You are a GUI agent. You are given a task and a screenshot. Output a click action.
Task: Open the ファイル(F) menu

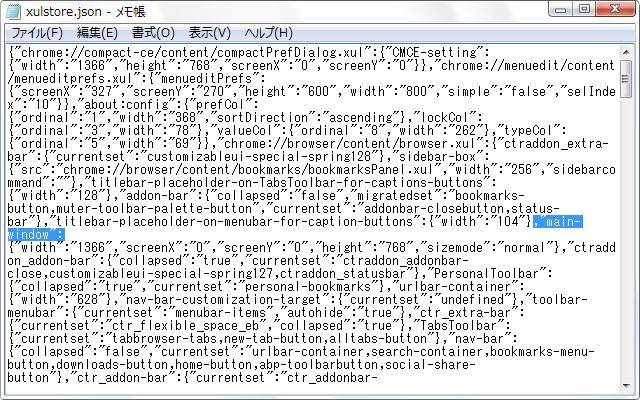coord(37,33)
